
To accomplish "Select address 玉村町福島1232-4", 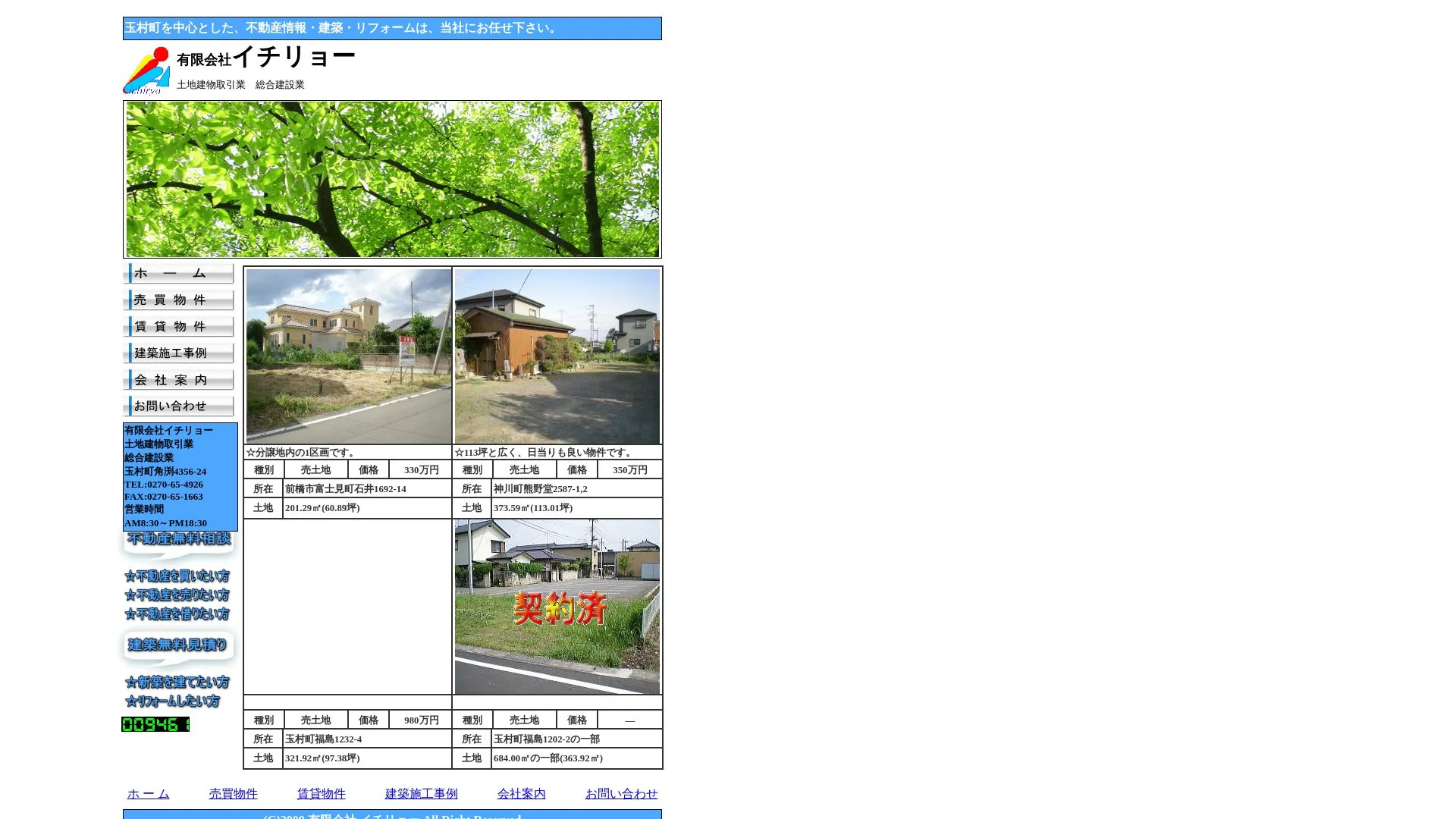I will tap(324, 739).
